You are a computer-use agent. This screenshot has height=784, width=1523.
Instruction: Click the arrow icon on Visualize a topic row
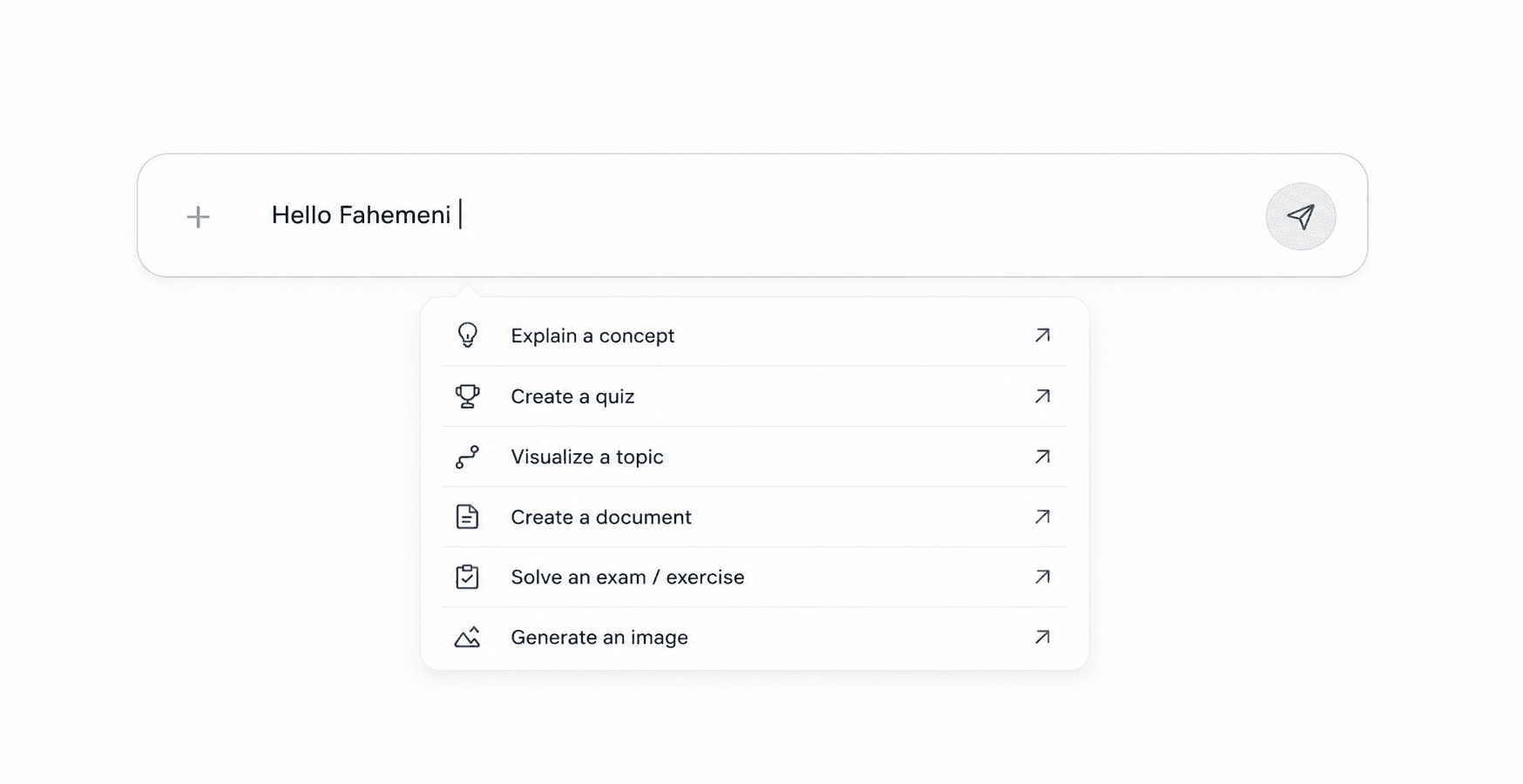click(x=1042, y=456)
